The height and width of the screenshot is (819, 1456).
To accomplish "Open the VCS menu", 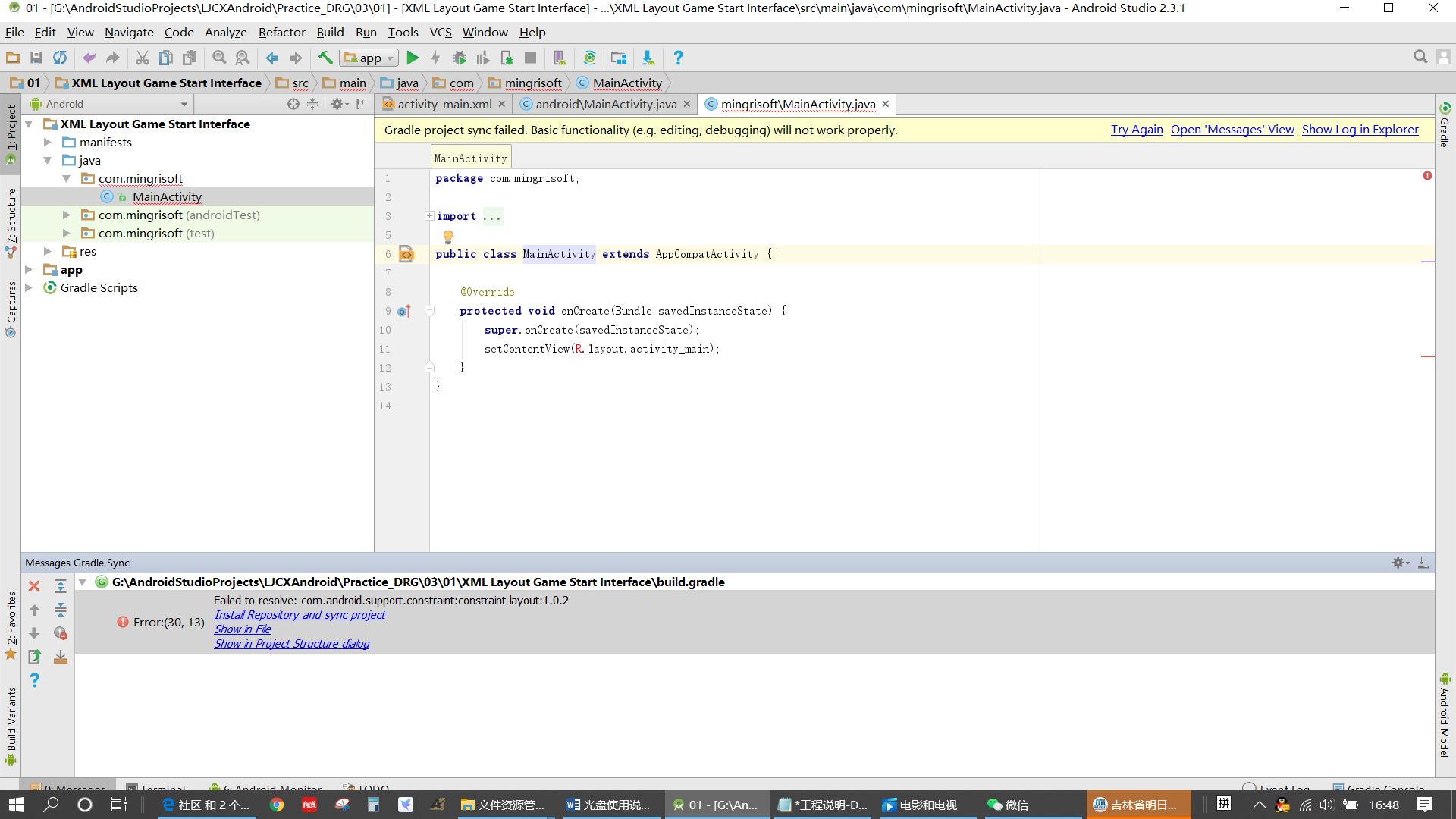I will 441,32.
